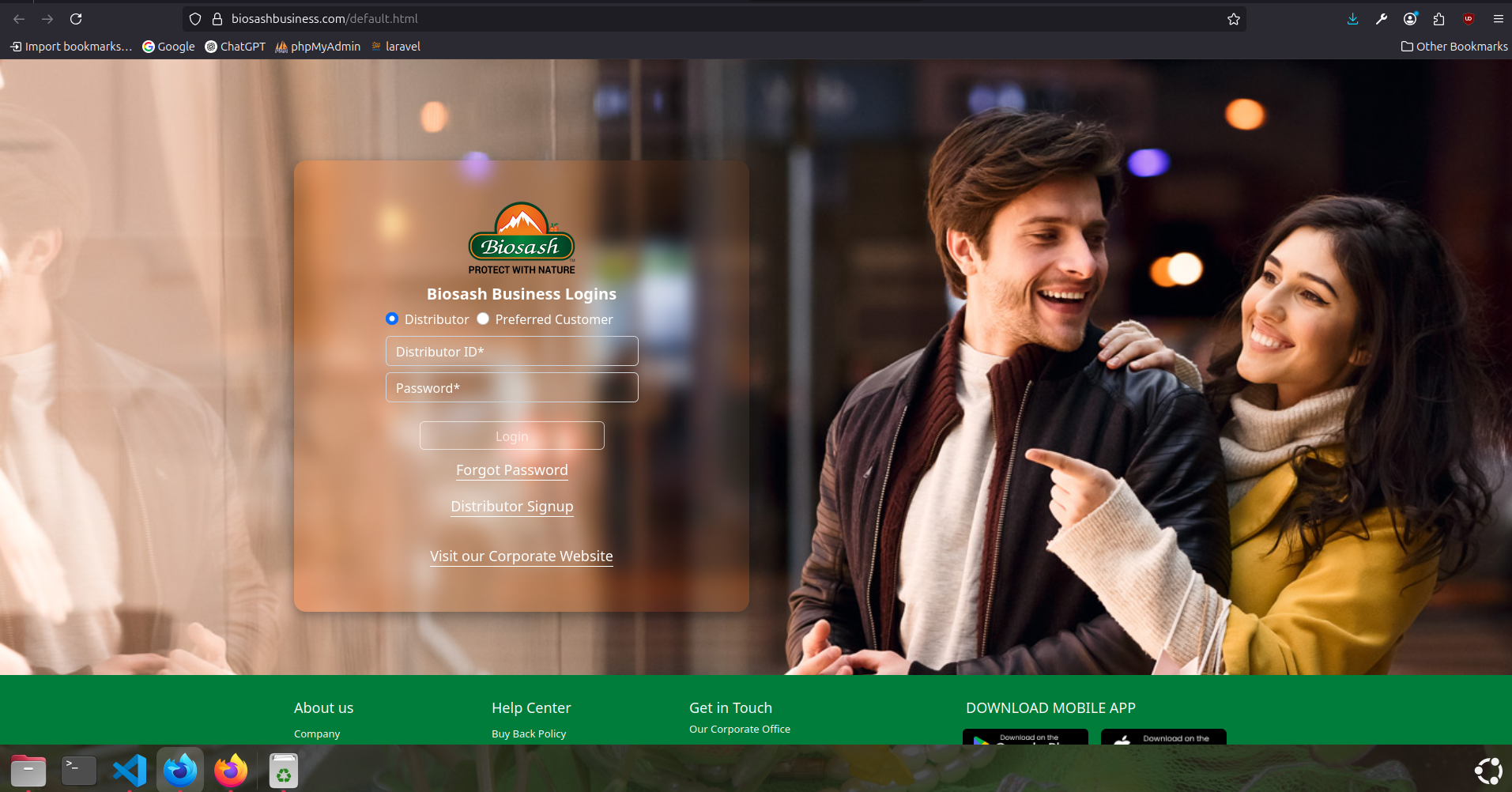Launch Visual Studio Code from the dock

[130, 771]
